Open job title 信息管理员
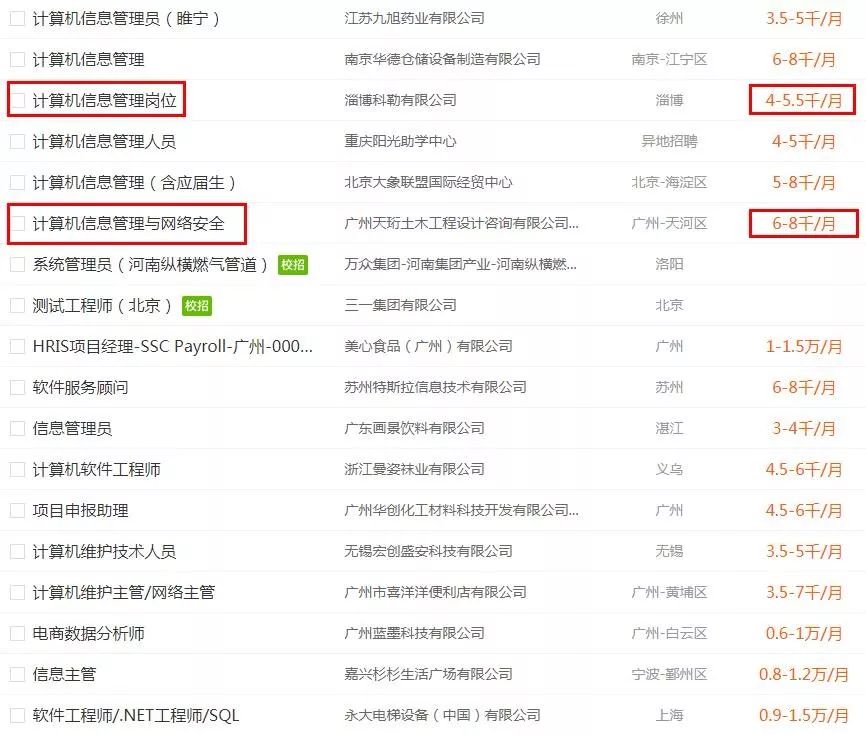Image resolution: width=866 pixels, height=735 pixels. click(72, 428)
